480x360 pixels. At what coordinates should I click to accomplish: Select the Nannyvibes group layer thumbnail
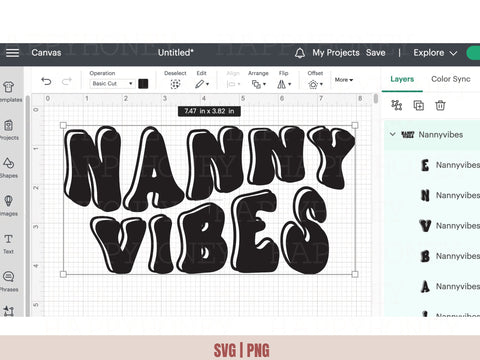pos(407,134)
